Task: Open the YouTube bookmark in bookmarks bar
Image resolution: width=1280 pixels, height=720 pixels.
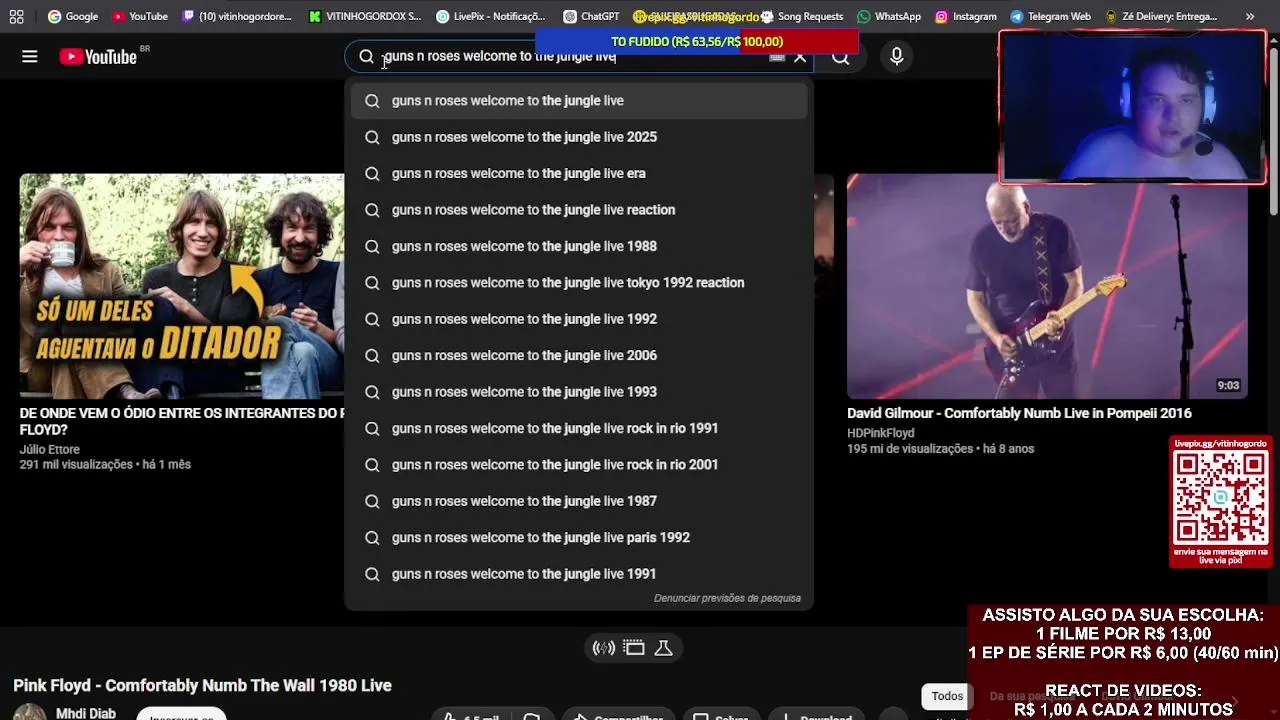Action: (140, 16)
